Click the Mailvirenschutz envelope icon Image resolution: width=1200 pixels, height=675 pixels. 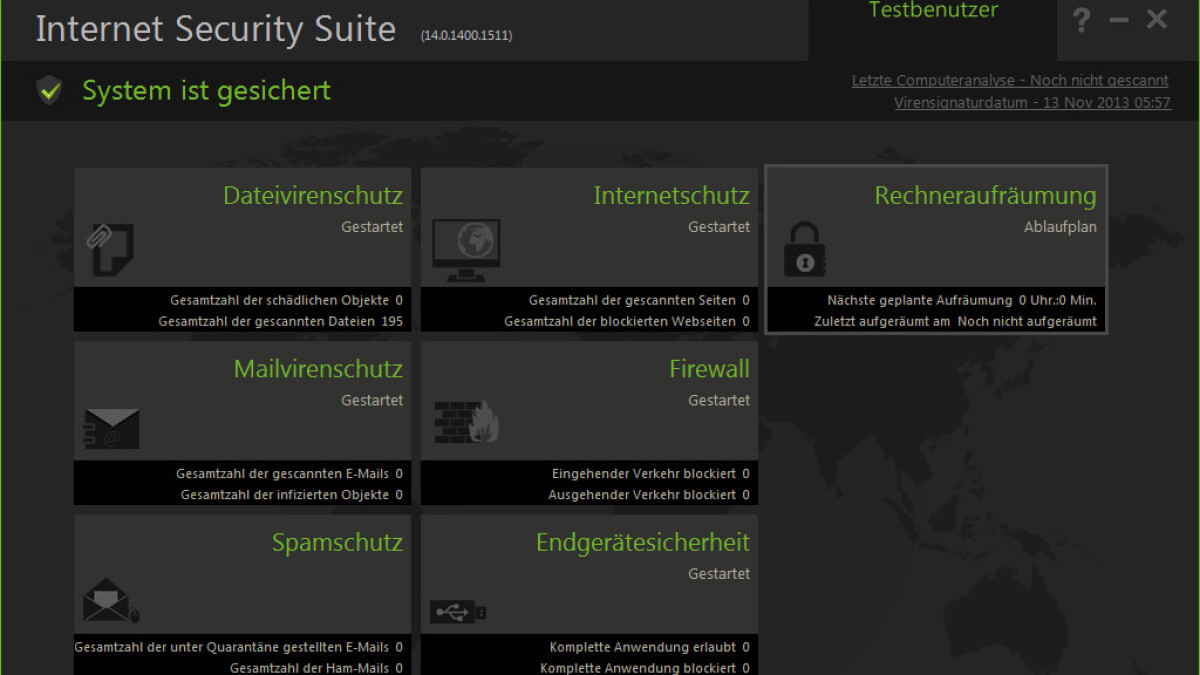coord(111,429)
